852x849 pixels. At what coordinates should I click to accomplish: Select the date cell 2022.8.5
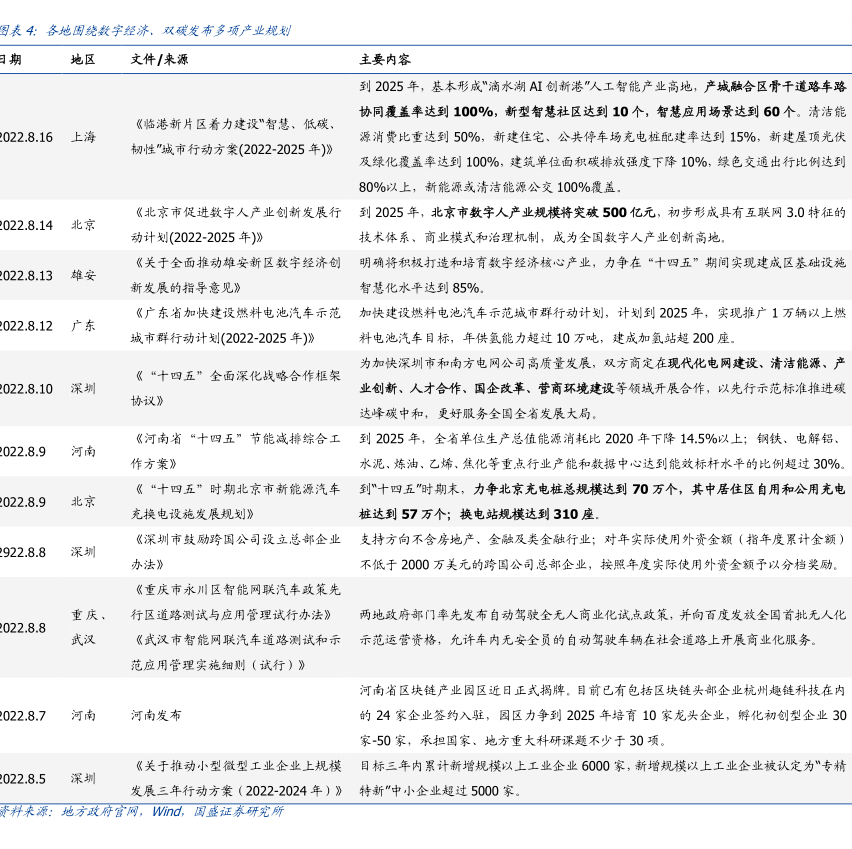pyautogui.click(x=24, y=778)
